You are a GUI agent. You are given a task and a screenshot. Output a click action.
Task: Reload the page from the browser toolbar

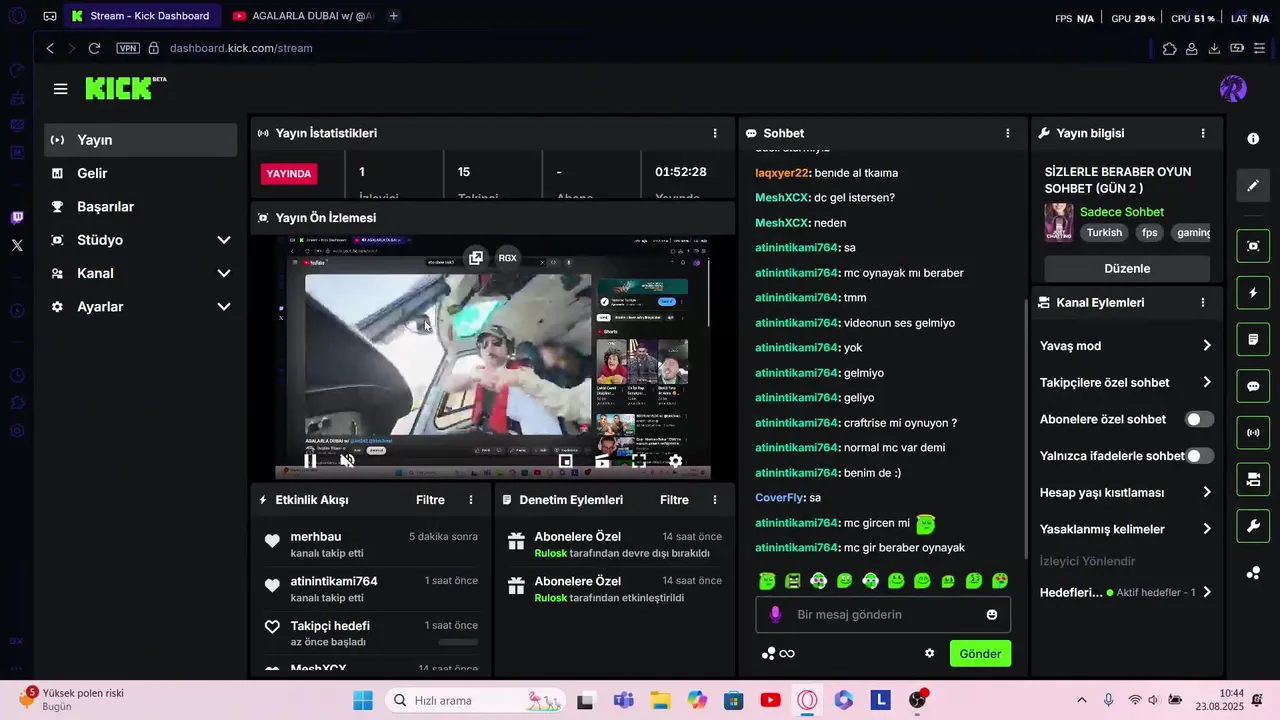pos(94,48)
